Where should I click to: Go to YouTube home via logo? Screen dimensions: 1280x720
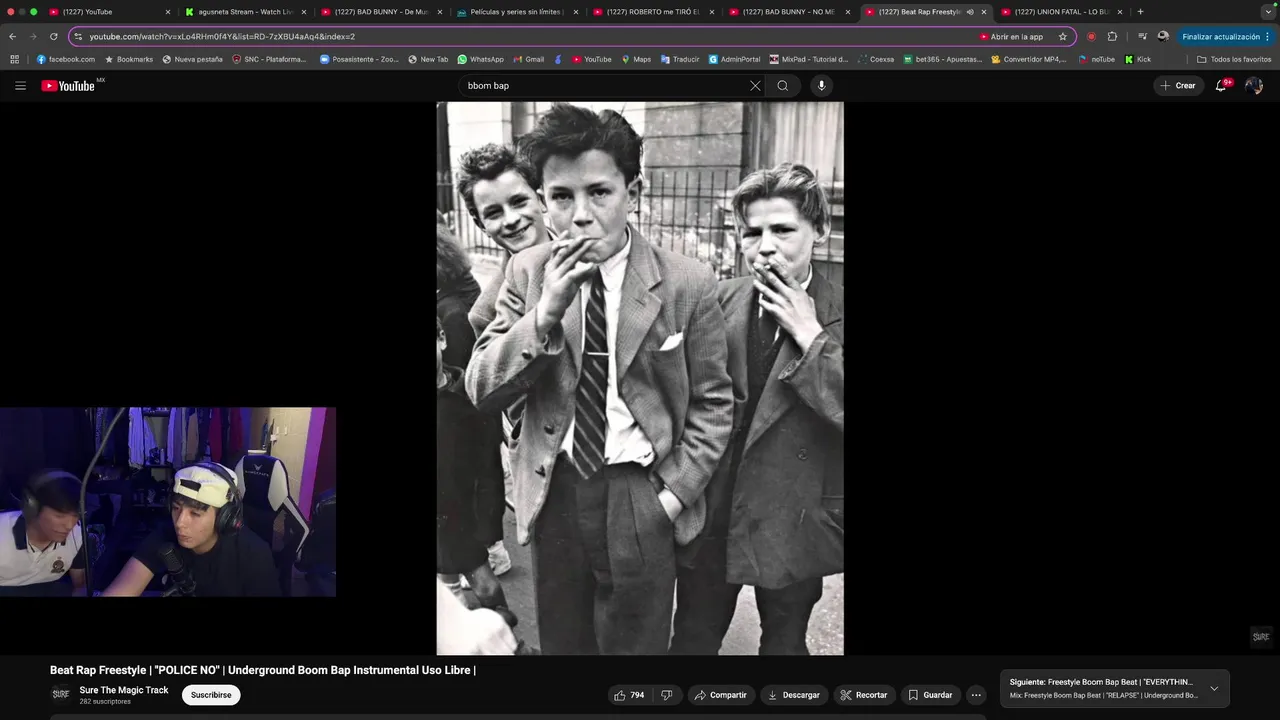pos(68,86)
